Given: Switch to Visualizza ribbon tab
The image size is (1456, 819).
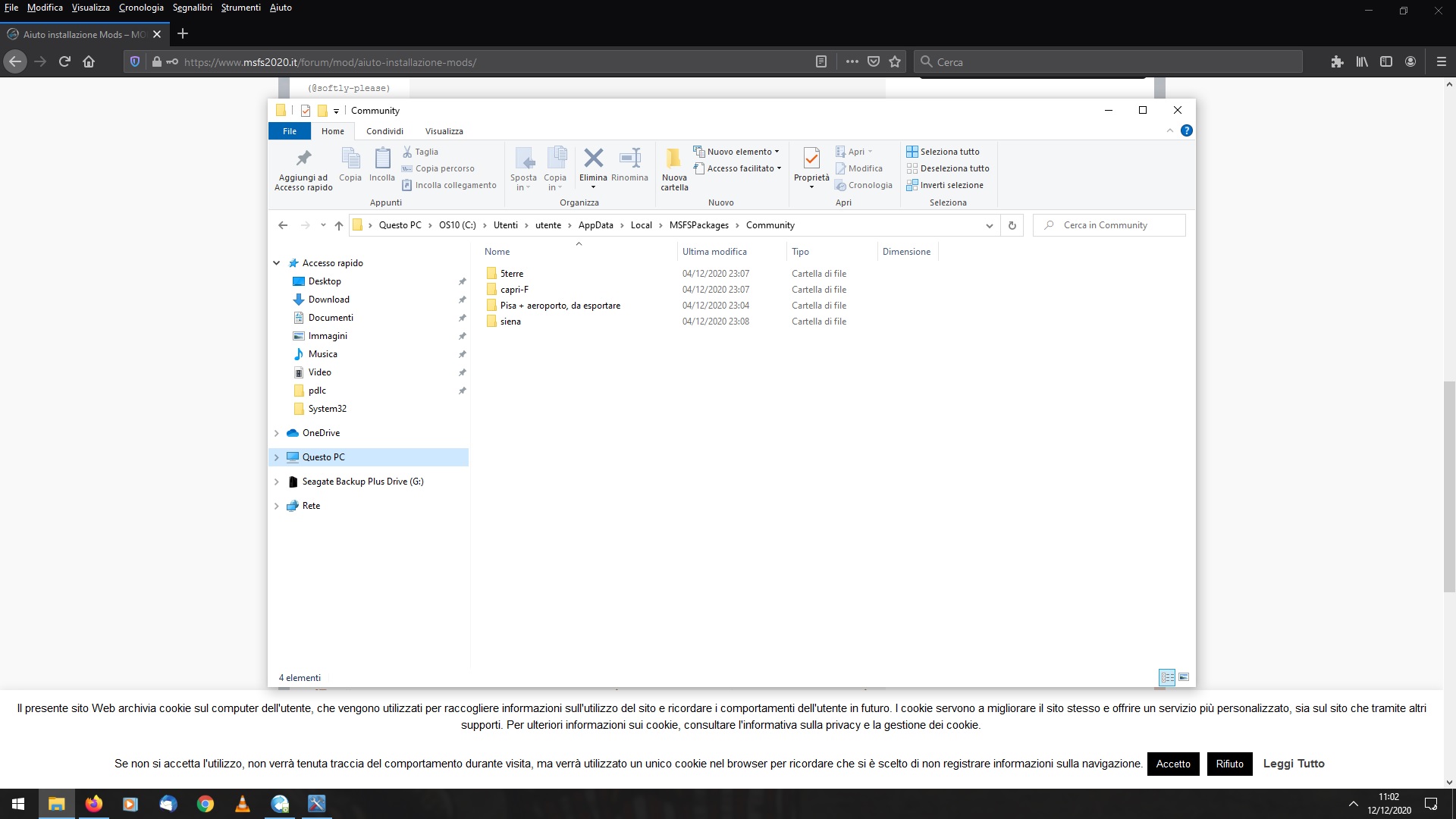Looking at the screenshot, I should [x=444, y=131].
